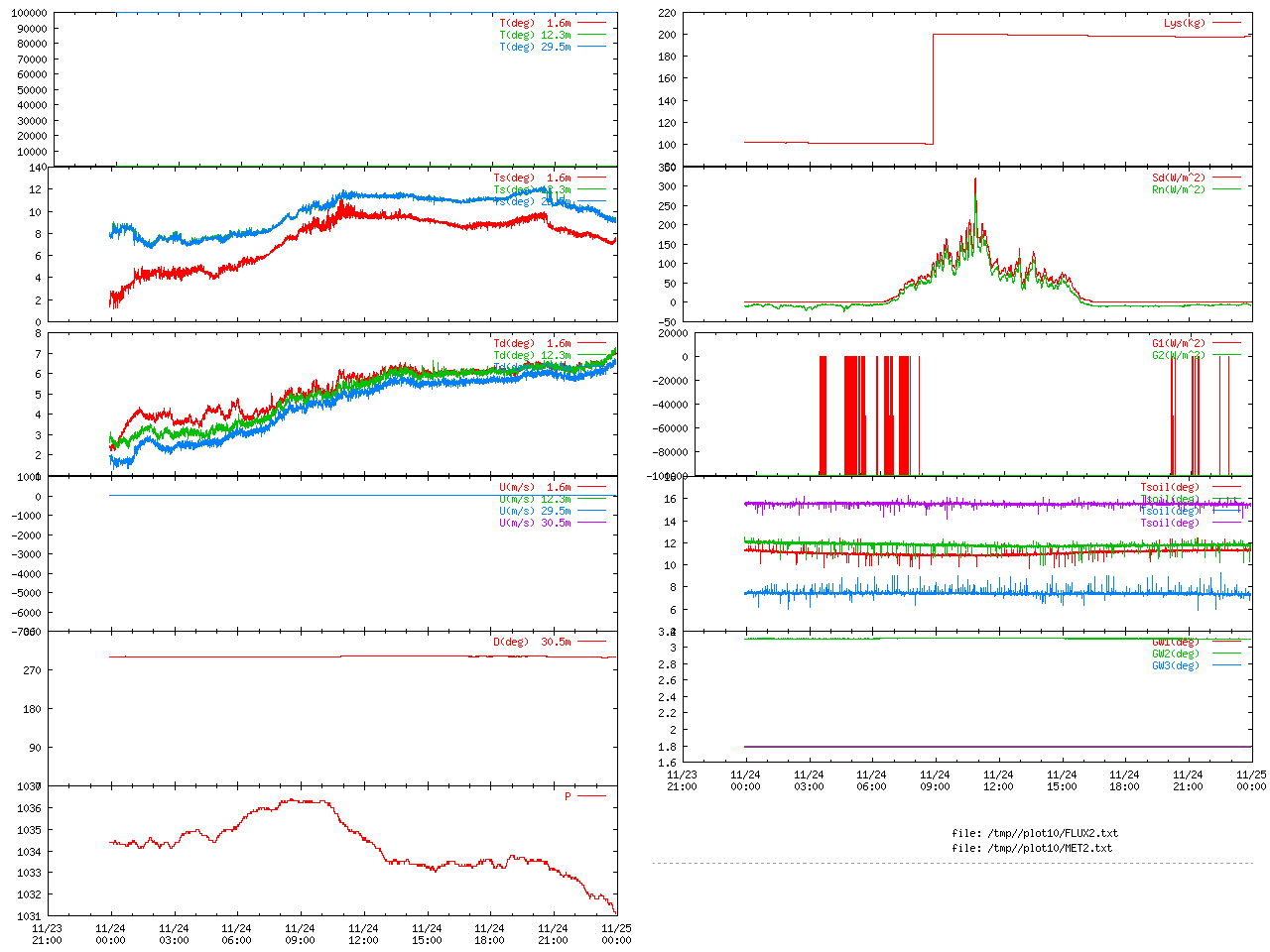Click the G1(W/m^2) legend label
This screenshot has width=1270, height=952.
(x=1178, y=343)
